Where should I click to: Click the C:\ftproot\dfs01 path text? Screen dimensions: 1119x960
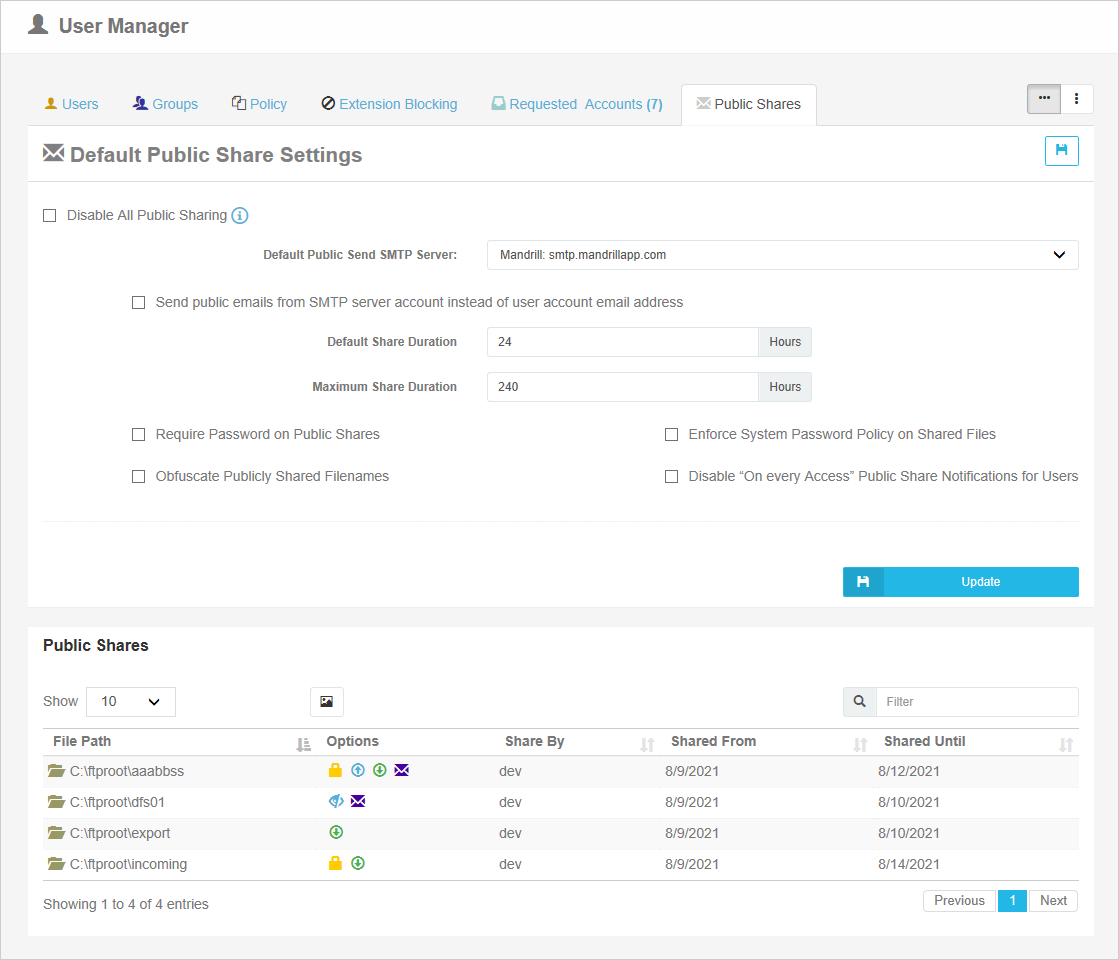pos(117,802)
